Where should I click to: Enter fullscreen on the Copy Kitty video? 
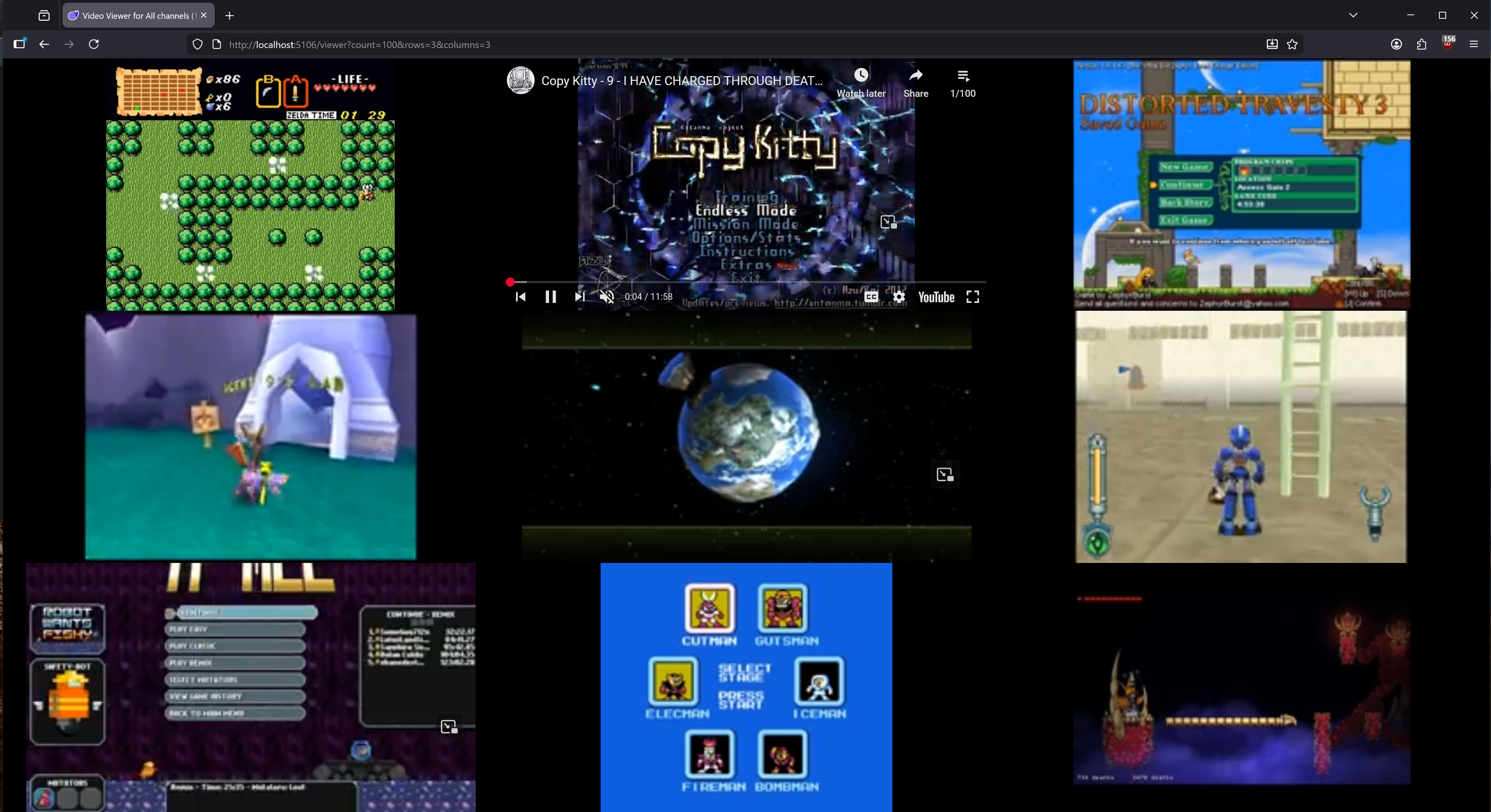pyautogui.click(x=973, y=297)
